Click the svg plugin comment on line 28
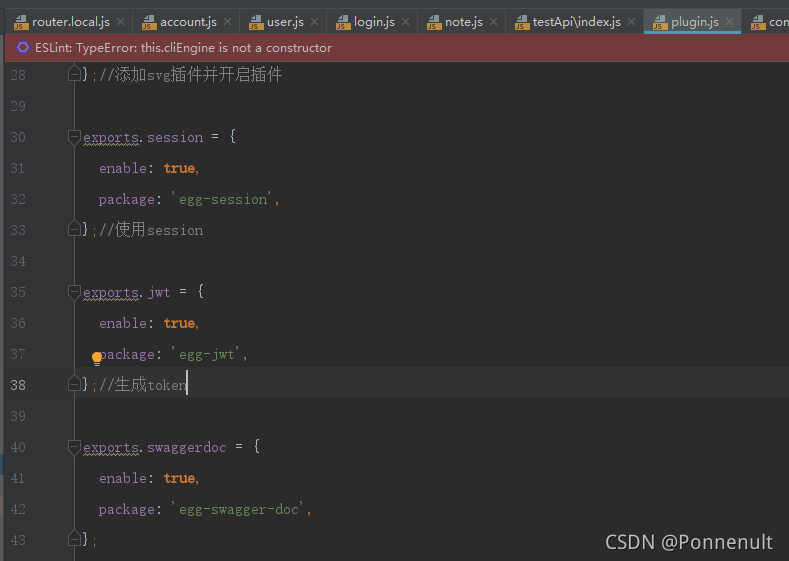 [x=191, y=75]
